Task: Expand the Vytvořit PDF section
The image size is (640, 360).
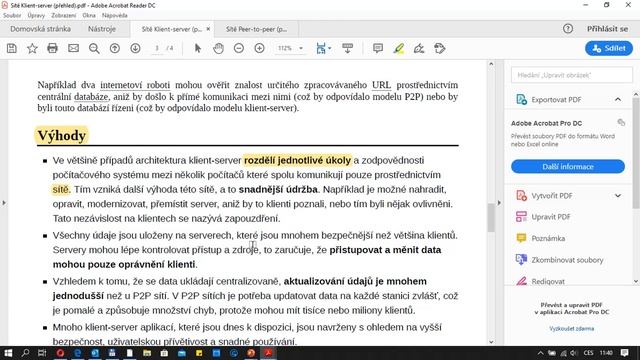Action: click(x=618, y=196)
